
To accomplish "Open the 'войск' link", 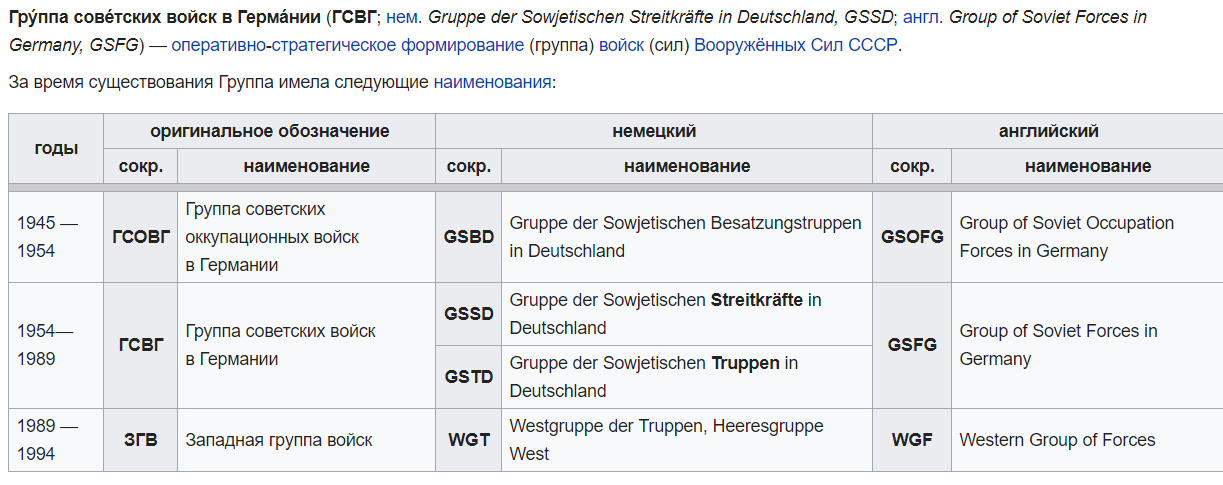I will [621, 46].
